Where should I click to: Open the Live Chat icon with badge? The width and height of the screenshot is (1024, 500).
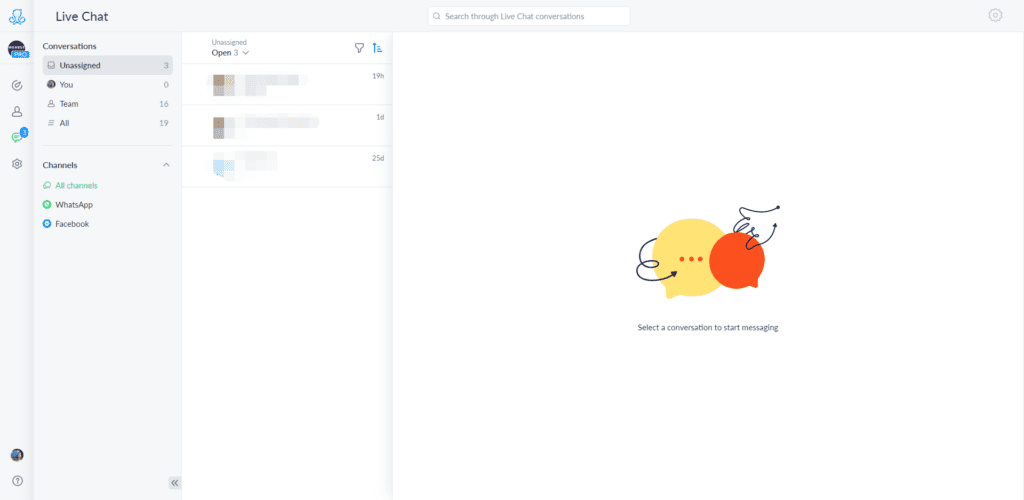click(17, 137)
